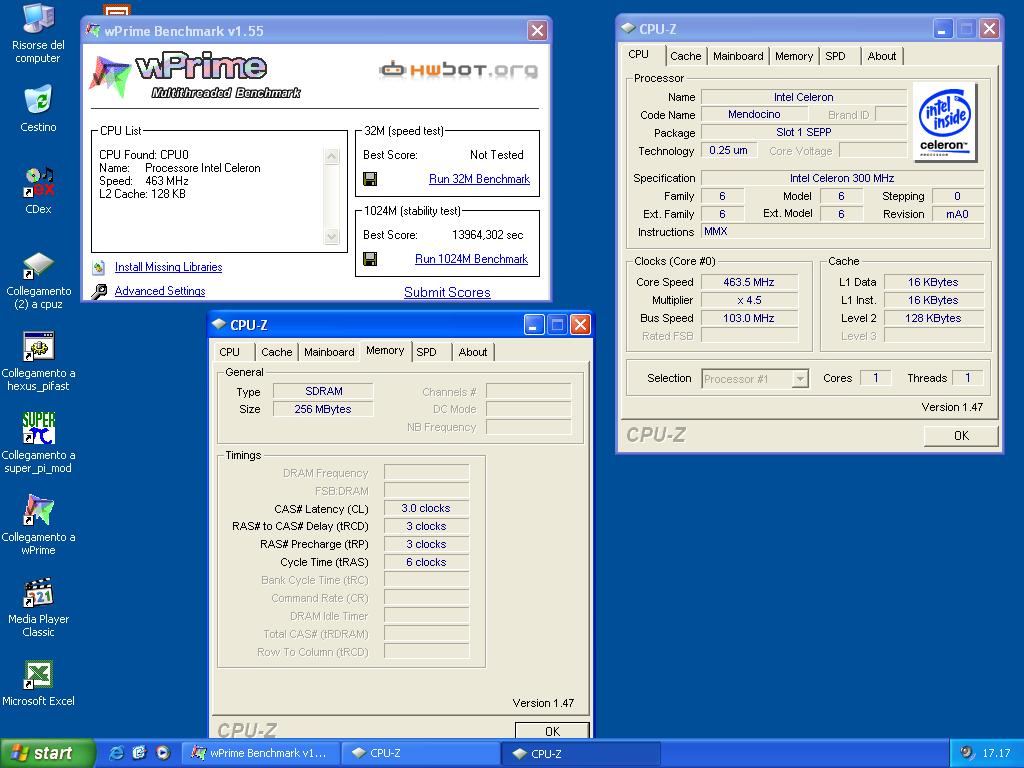Click OK in the right CPU-Z window

click(x=961, y=436)
